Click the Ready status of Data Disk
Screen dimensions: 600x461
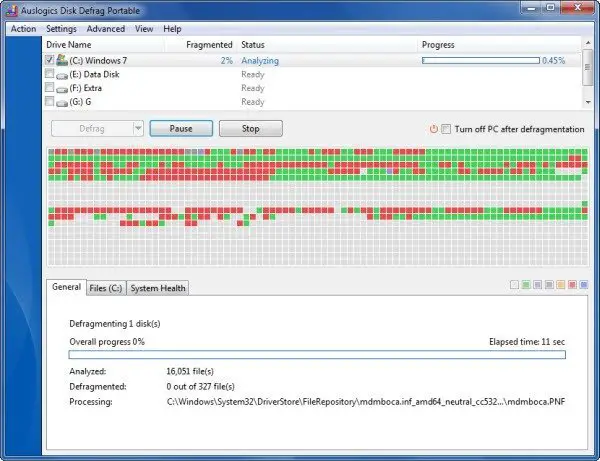point(253,74)
